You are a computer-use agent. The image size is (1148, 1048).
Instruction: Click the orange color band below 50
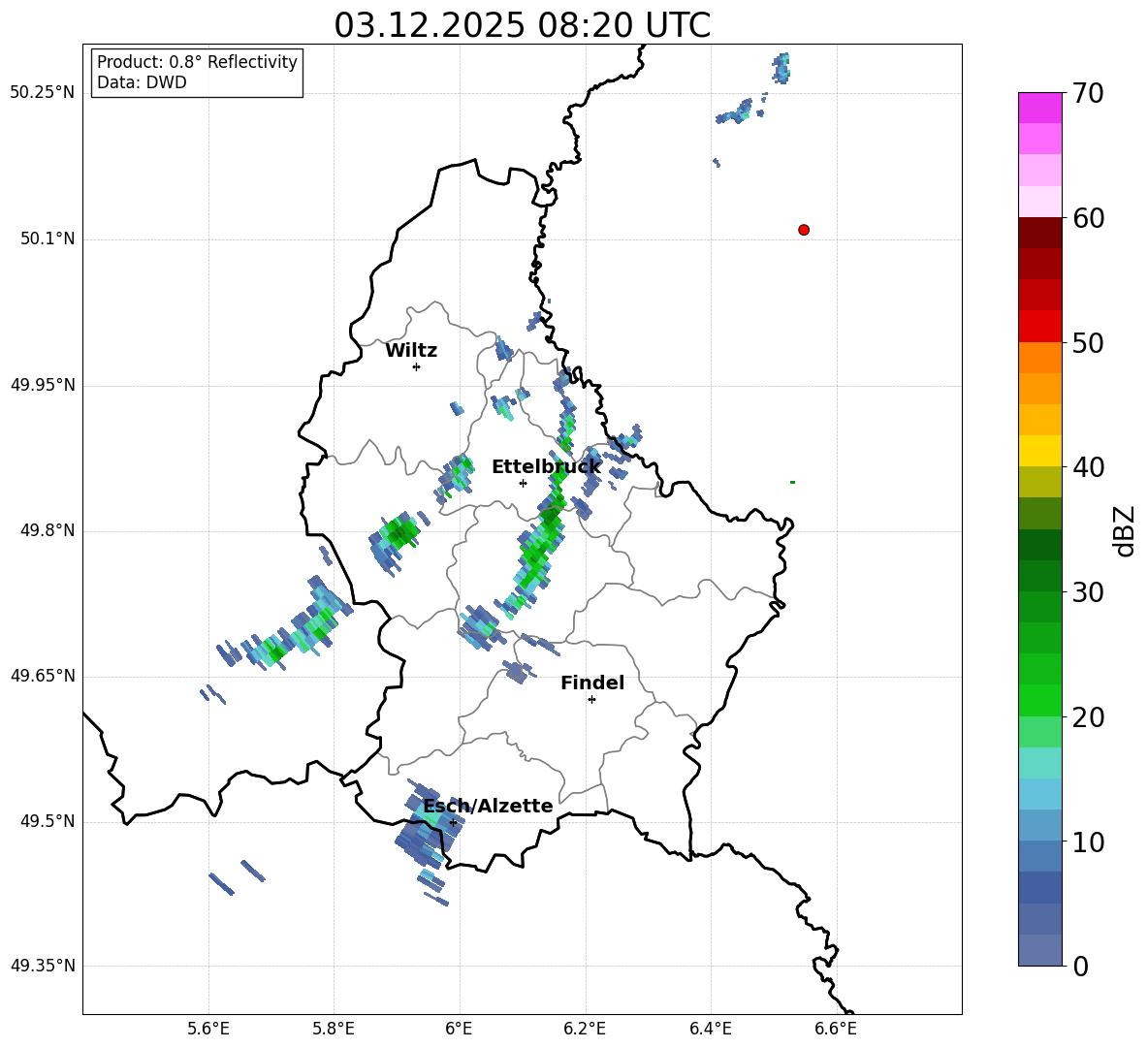tap(1039, 357)
